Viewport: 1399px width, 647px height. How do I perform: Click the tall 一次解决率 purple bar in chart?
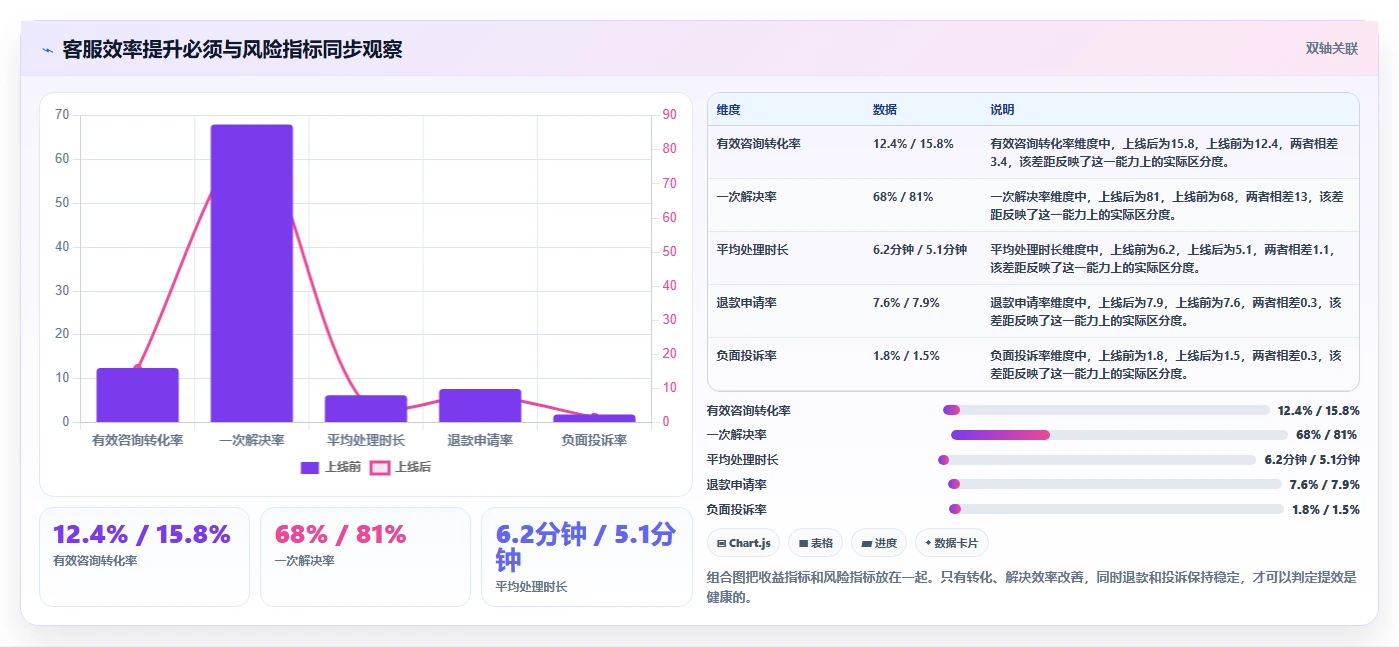252,273
